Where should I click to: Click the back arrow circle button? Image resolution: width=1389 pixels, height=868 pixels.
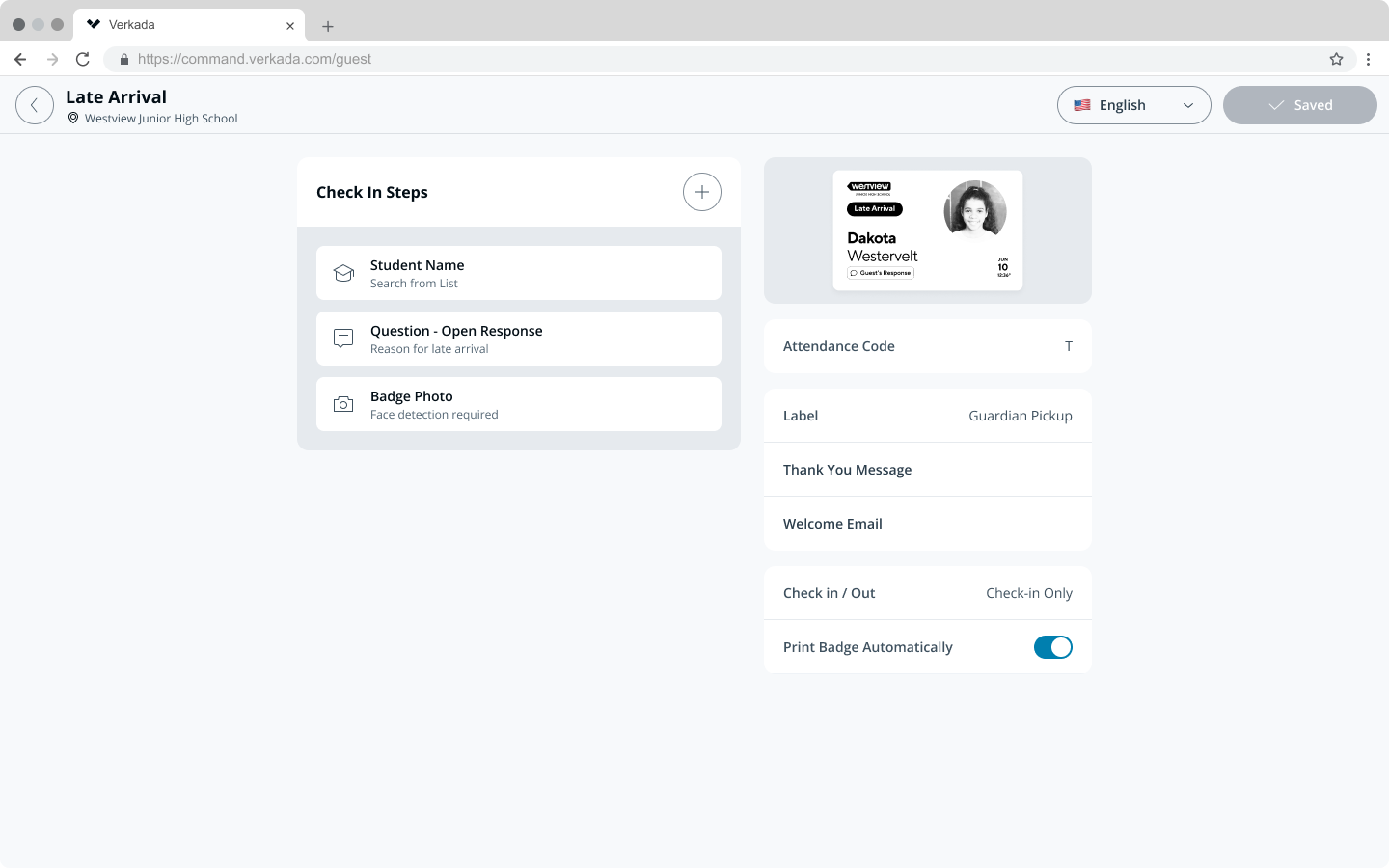pyautogui.click(x=35, y=105)
